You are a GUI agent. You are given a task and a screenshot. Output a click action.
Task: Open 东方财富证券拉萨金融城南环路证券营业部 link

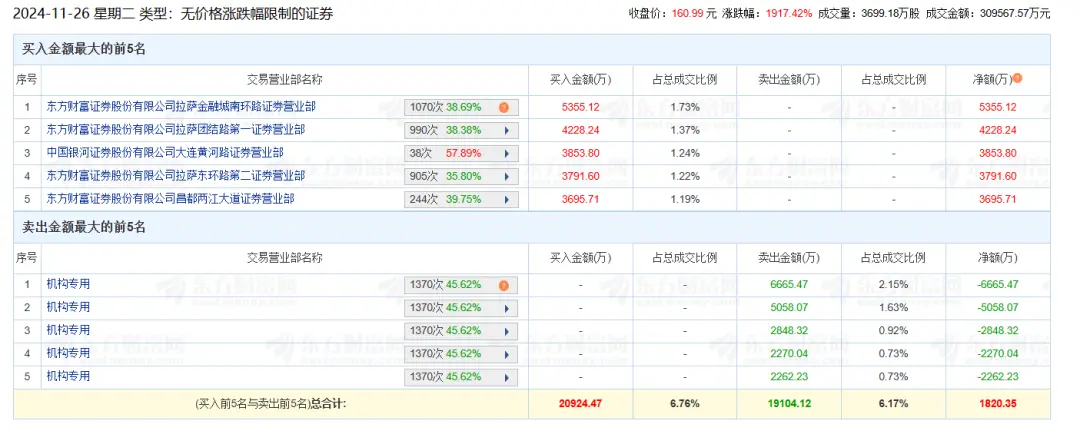click(181, 107)
